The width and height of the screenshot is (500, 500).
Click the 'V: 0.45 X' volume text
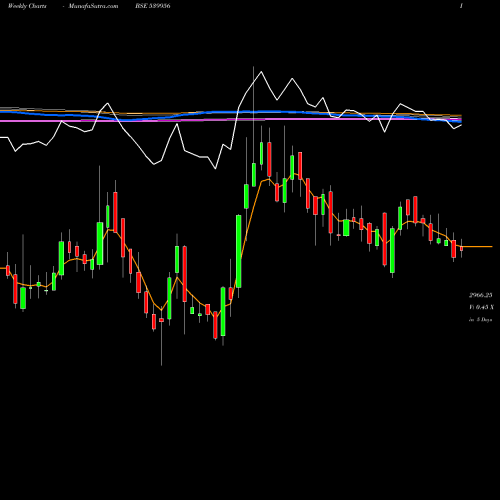(x=481, y=307)
